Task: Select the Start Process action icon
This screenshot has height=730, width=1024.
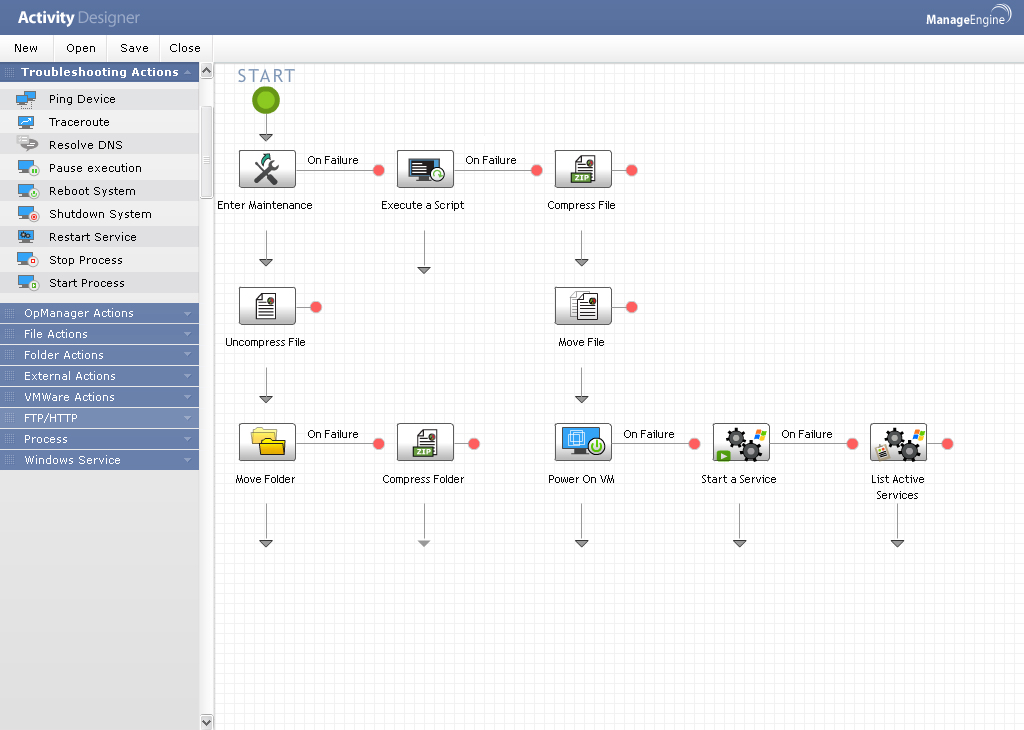Action: [x=28, y=283]
